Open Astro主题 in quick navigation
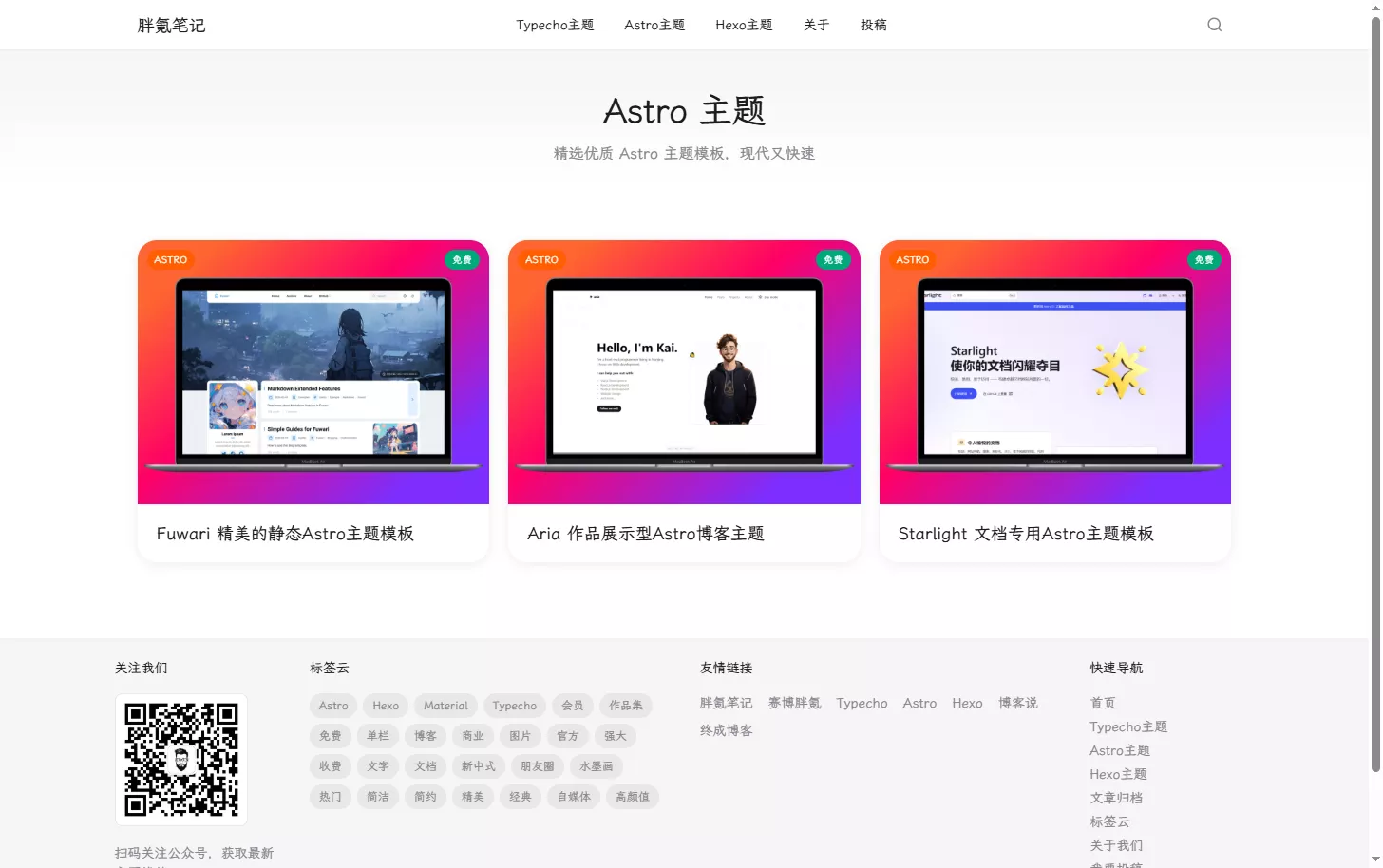The height and width of the screenshot is (868, 1383). pos(1120,751)
